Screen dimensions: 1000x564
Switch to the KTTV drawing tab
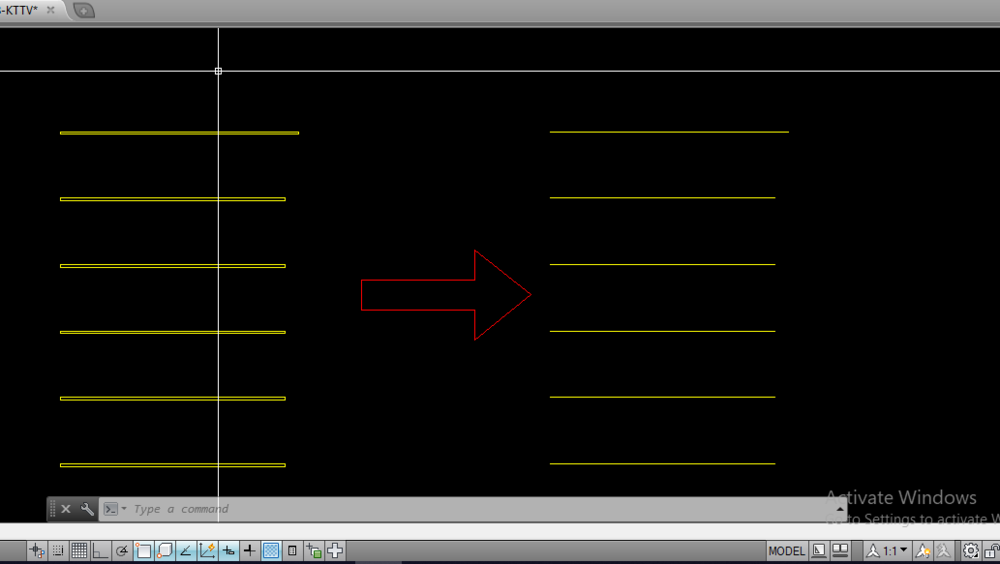(x=22, y=10)
